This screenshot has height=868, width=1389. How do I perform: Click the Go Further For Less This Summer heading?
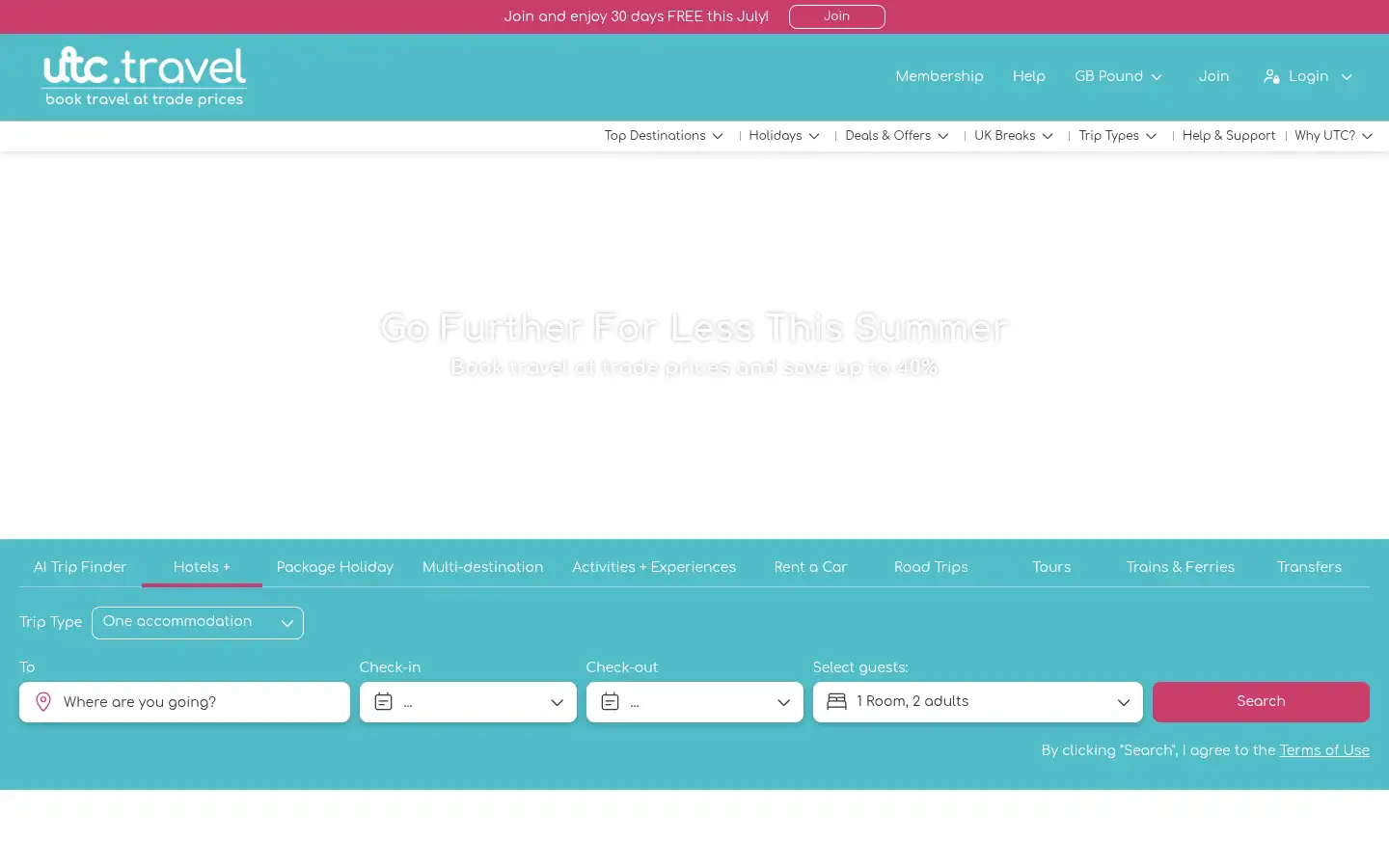(x=694, y=327)
